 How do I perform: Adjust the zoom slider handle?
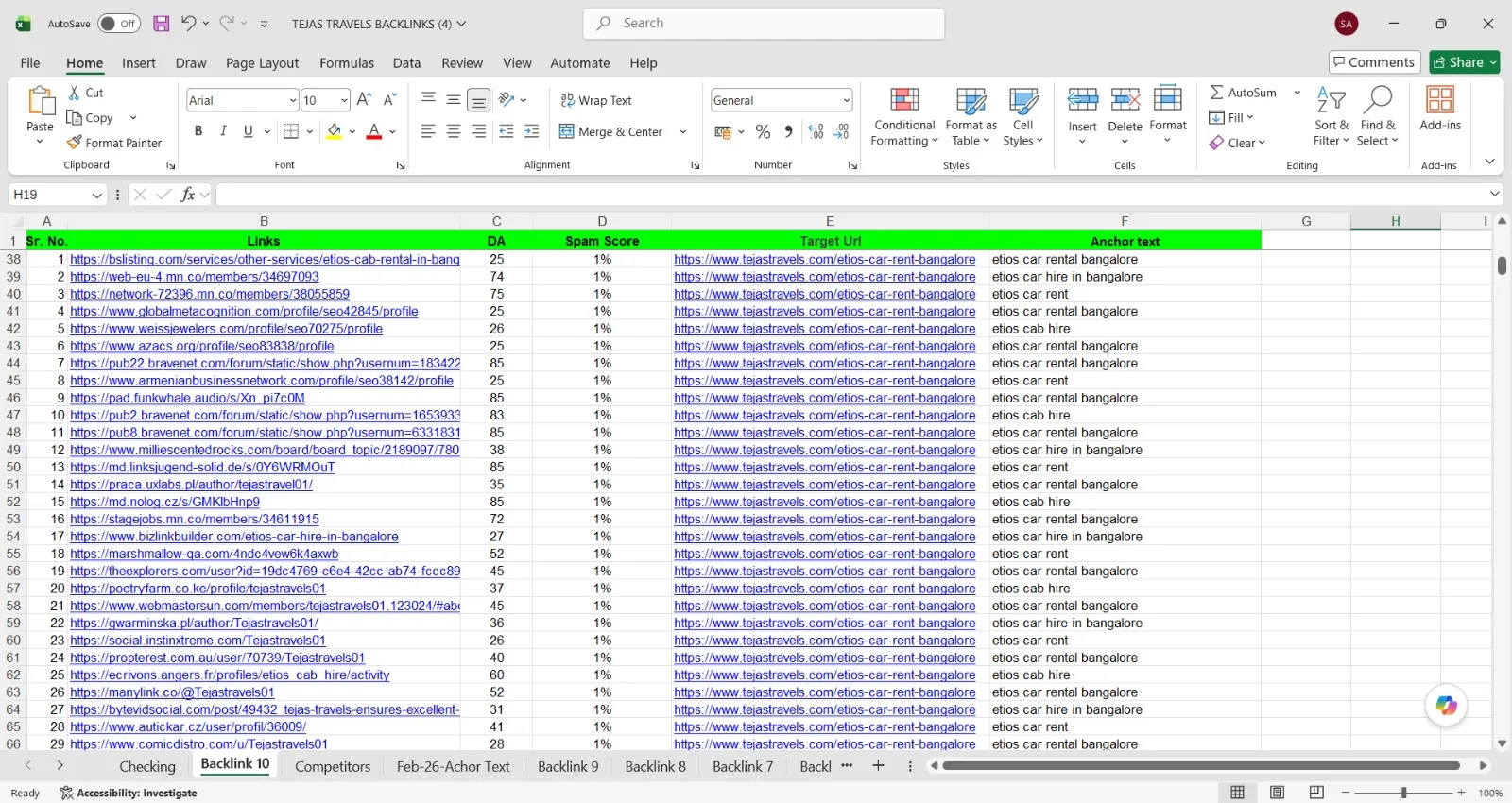tap(1403, 793)
